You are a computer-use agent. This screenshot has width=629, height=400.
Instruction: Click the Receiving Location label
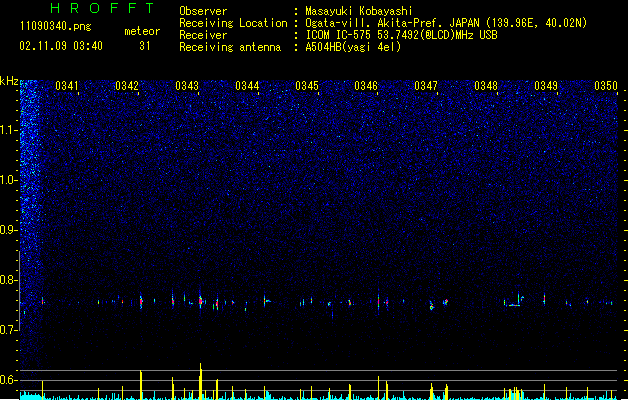(x=233, y=23)
